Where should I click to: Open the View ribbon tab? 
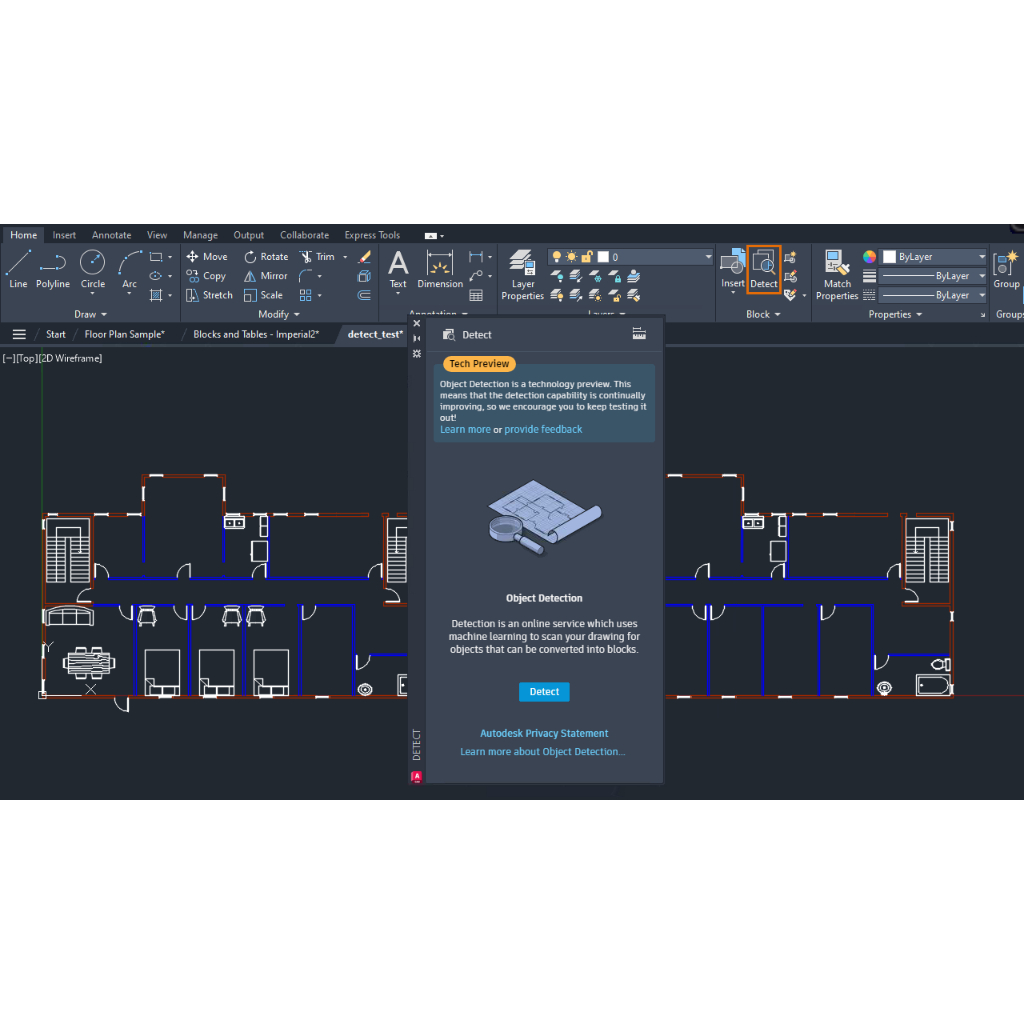coord(157,235)
